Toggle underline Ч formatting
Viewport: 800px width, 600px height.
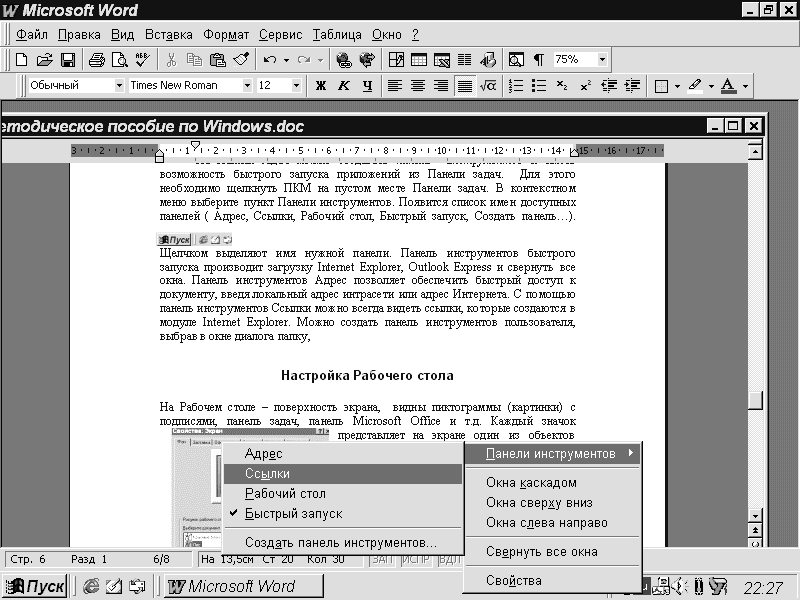coord(367,86)
